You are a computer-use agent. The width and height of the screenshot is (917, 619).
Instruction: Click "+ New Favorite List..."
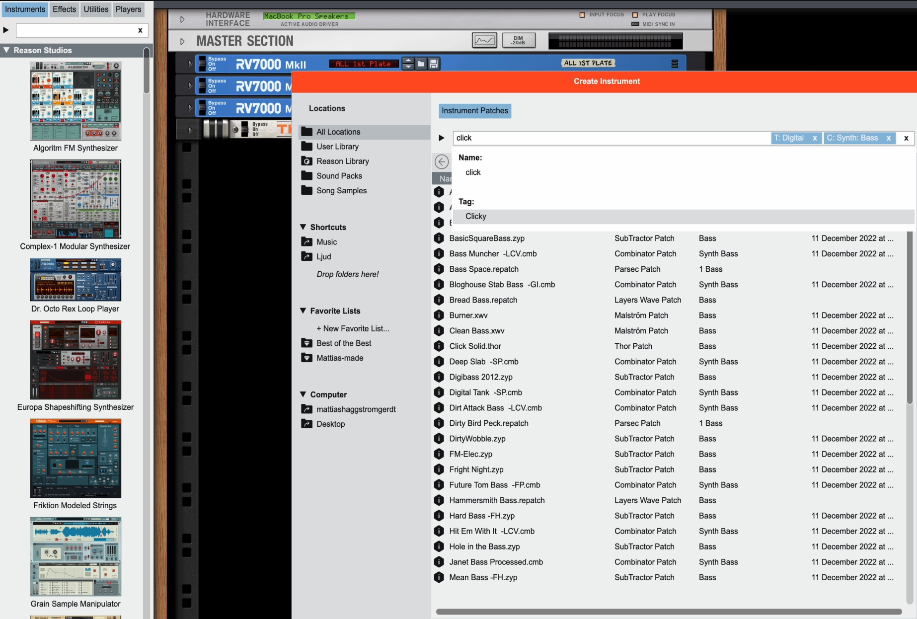[353, 329]
